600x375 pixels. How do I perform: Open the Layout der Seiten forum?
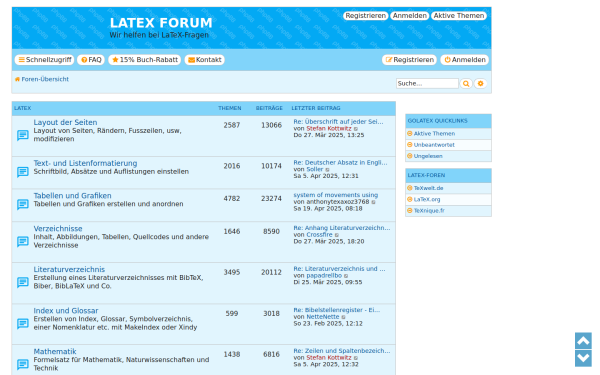(x=65, y=122)
